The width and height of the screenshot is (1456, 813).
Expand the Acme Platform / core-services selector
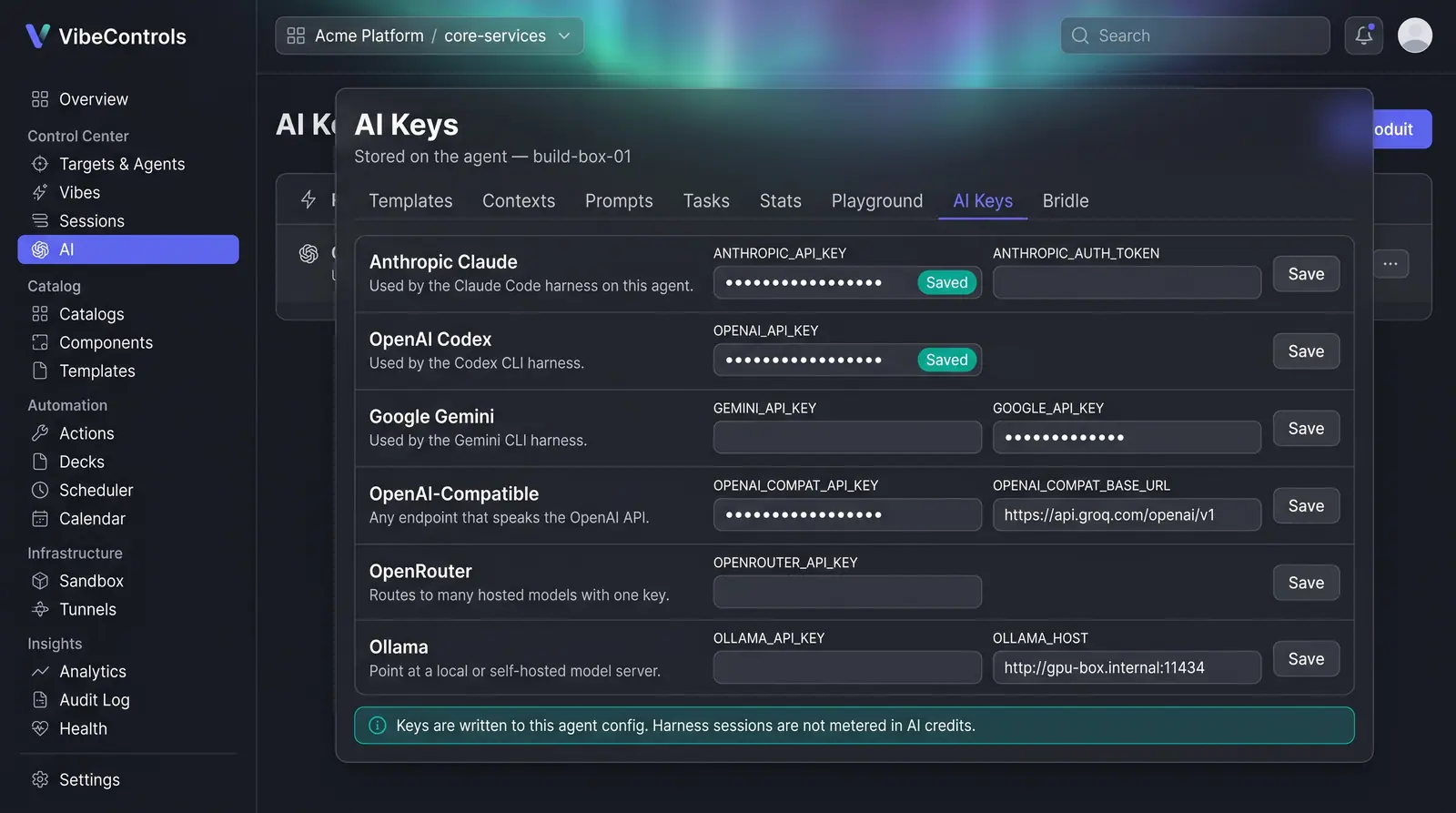point(430,36)
